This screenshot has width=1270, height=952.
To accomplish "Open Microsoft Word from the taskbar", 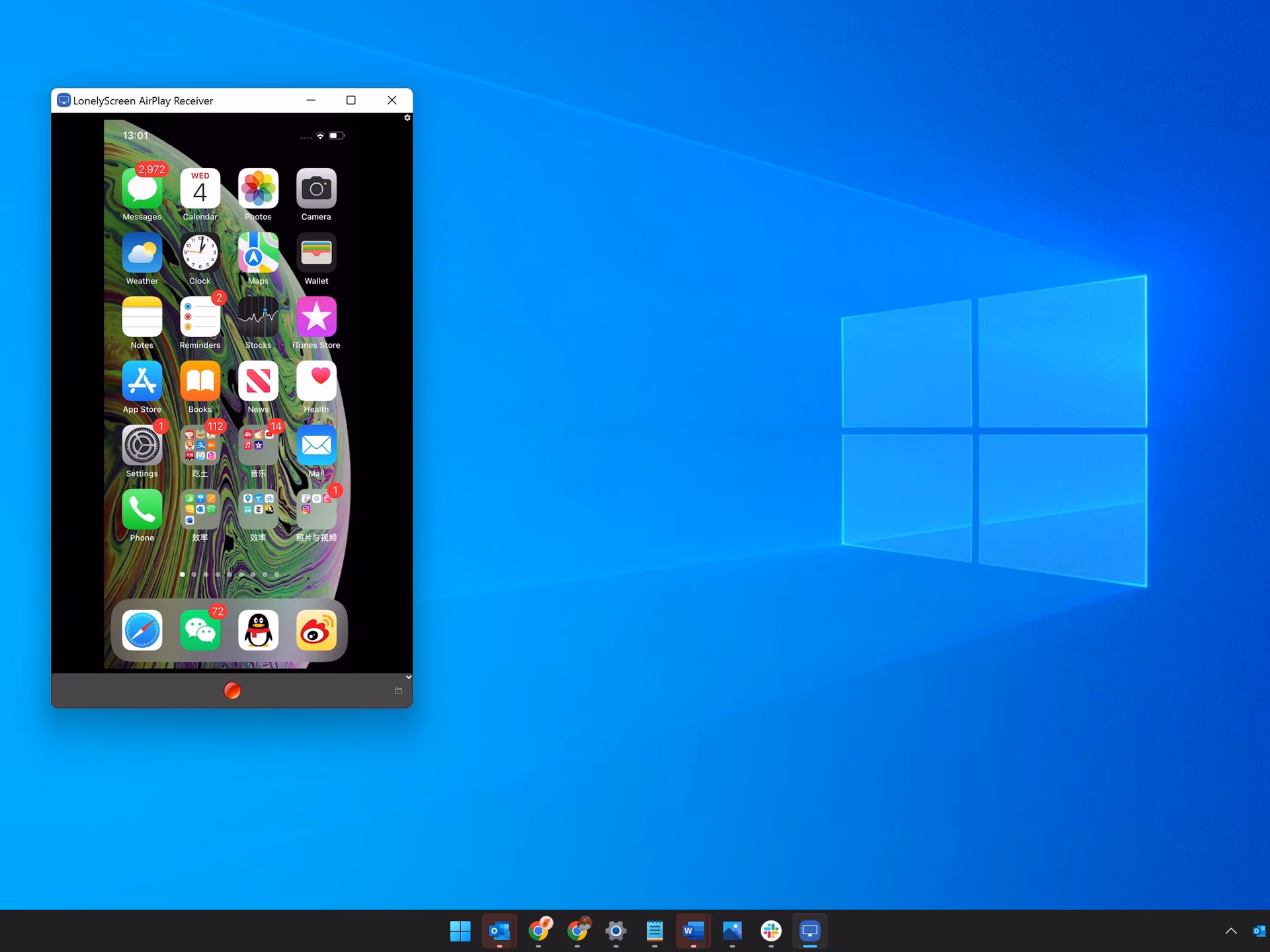I will [693, 931].
